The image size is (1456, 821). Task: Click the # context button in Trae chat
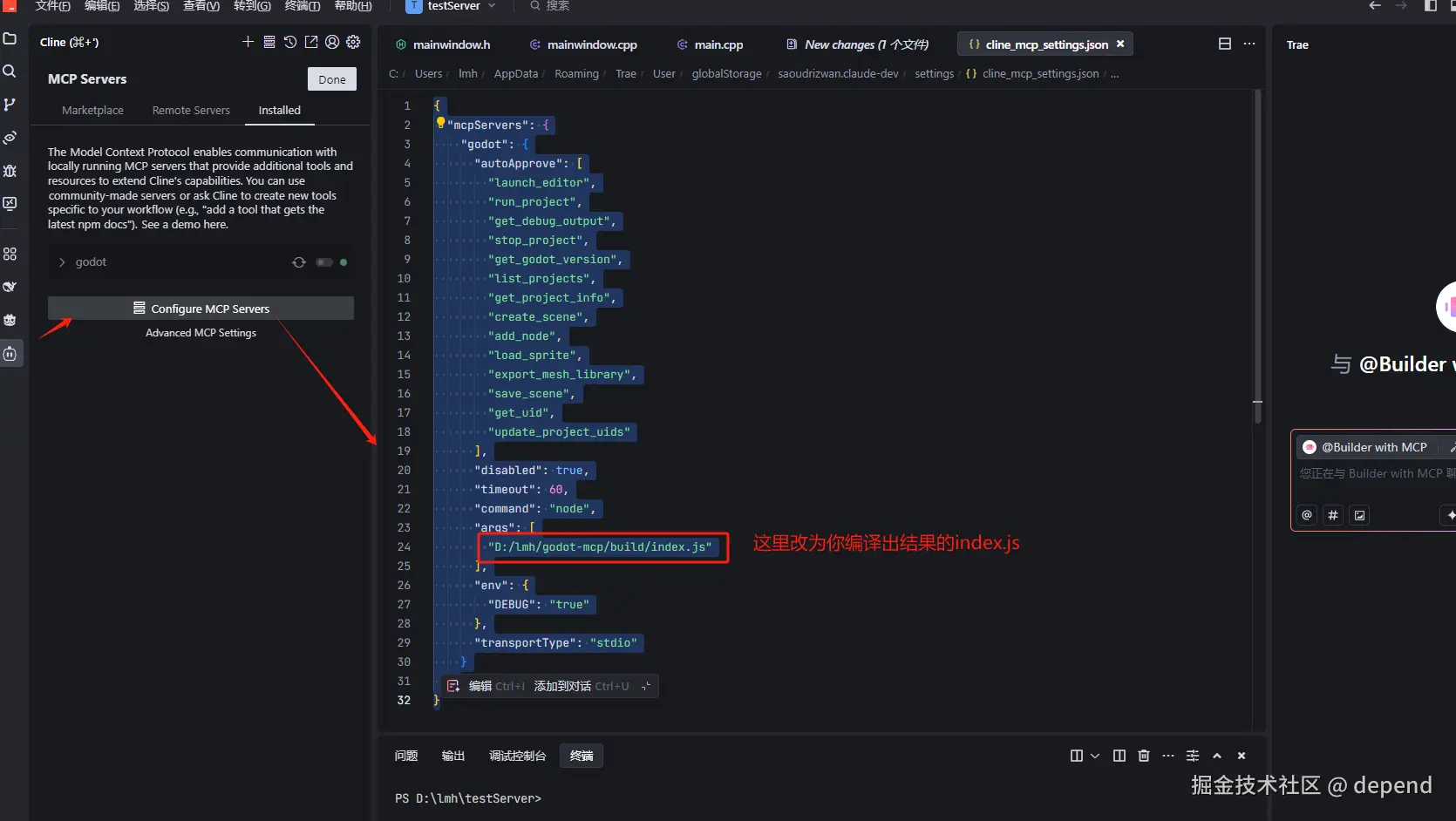pos(1333,515)
